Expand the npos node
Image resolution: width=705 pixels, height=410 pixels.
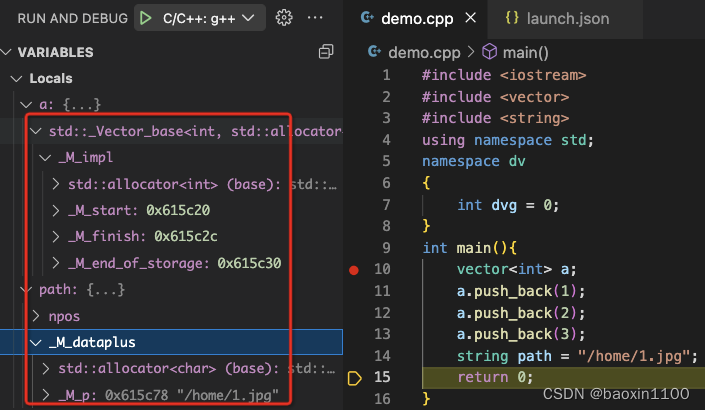[x=36, y=316]
